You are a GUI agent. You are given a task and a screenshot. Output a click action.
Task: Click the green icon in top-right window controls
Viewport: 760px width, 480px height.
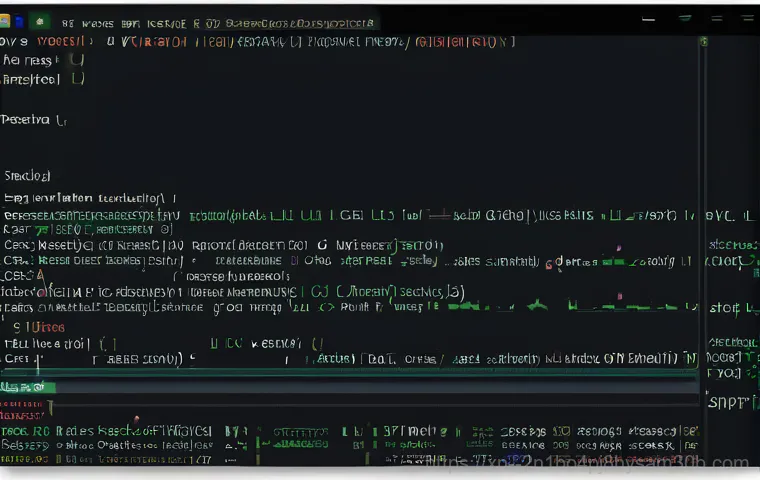click(x=685, y=18)
